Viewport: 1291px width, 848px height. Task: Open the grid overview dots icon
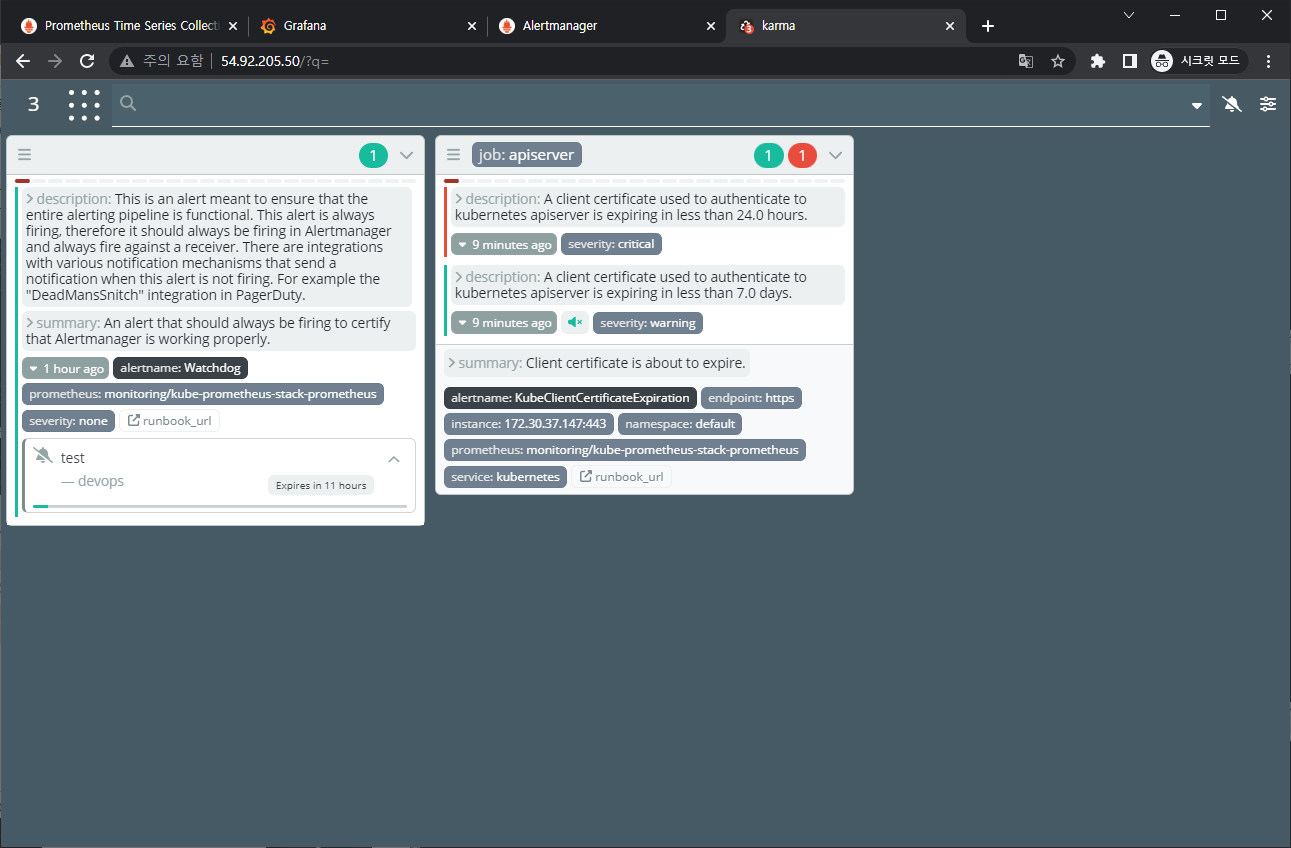click(x=84, y=105)
